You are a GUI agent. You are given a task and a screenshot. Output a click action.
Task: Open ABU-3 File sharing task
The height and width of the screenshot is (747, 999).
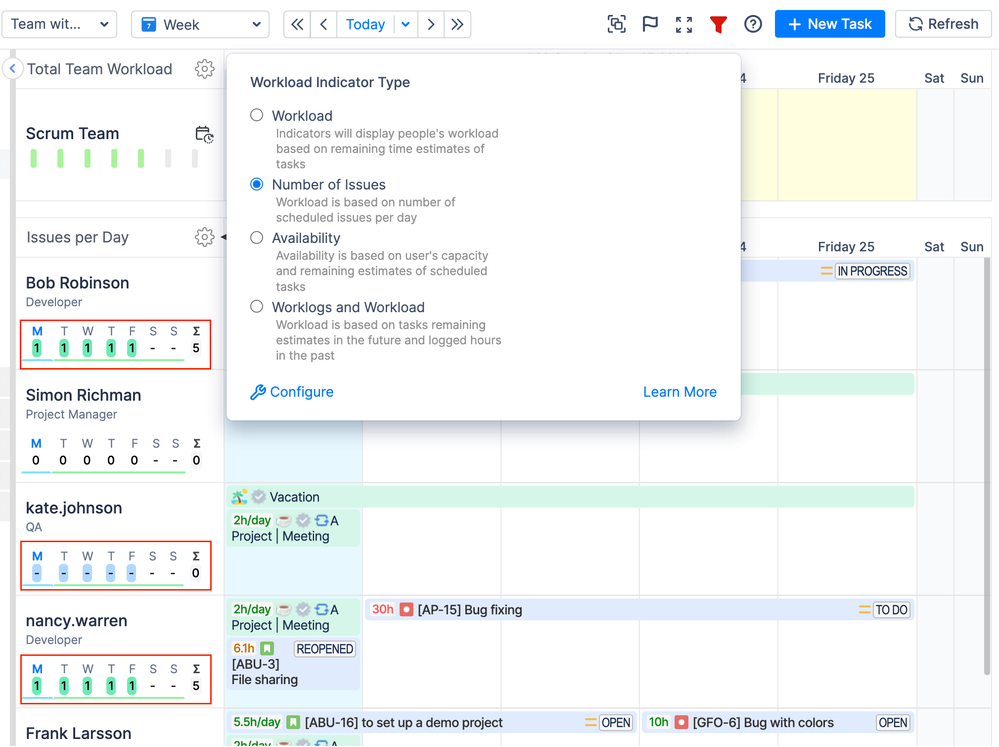click(294, 664)
